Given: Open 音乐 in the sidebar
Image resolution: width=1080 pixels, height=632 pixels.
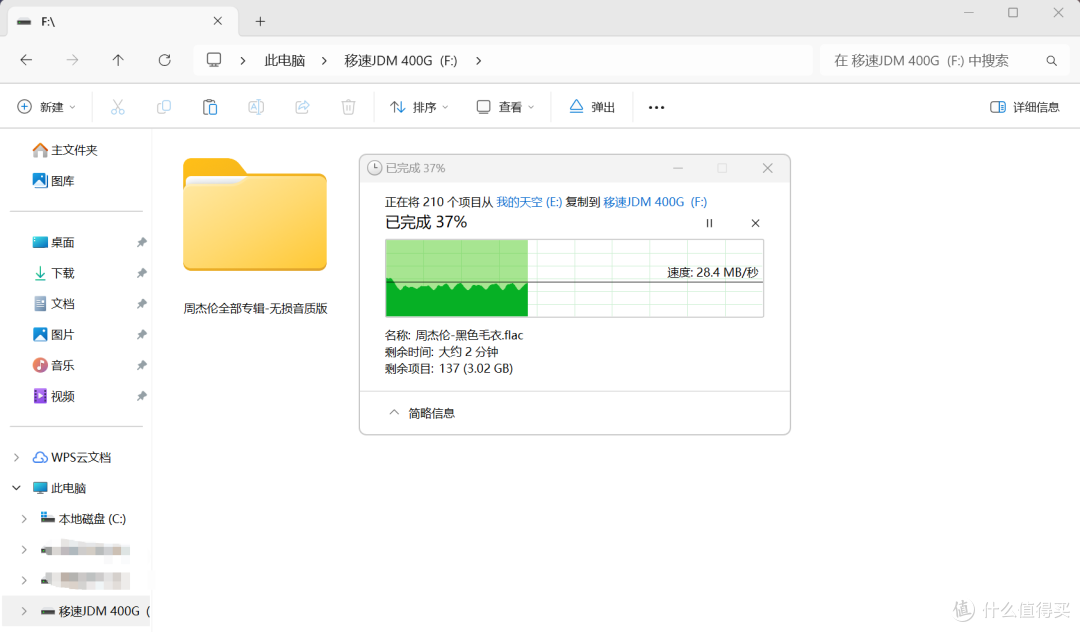Looking at the screenshot, I should click(x=54, y=366).
